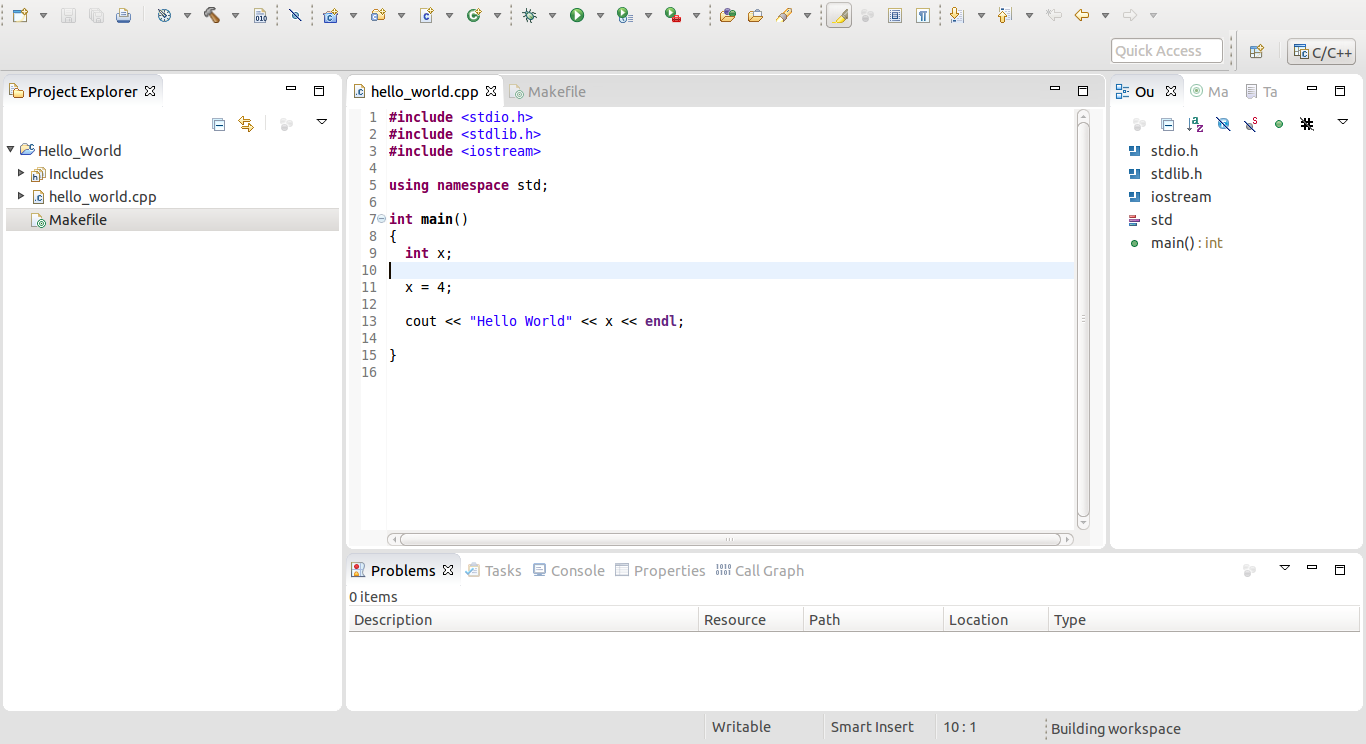
Task: Click the New C++ Class icon
Action: pyautogui.click(x=474, y=15)
